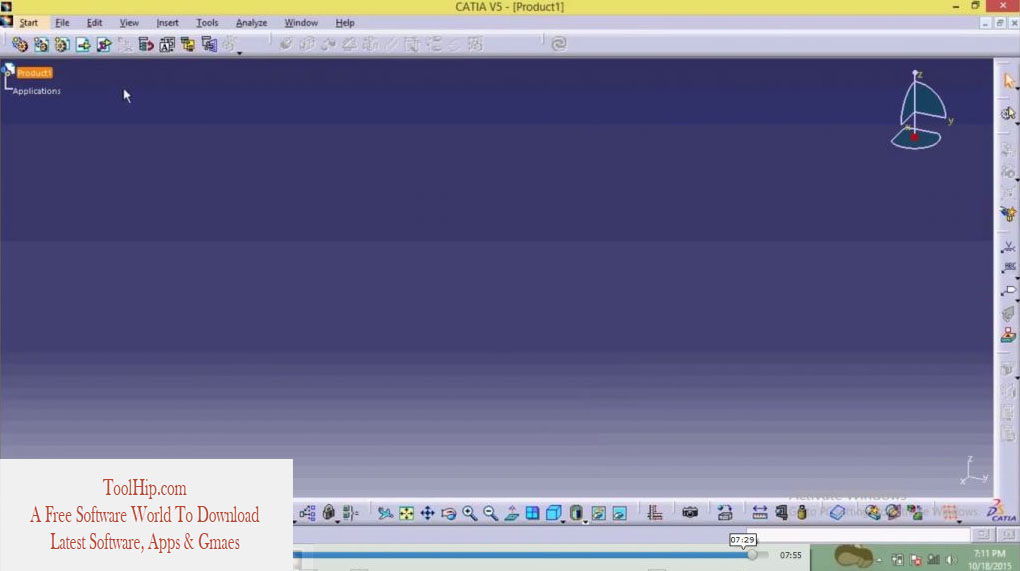
Task: Toggle Swap Visible Space icon
Action: coord(619,513)
